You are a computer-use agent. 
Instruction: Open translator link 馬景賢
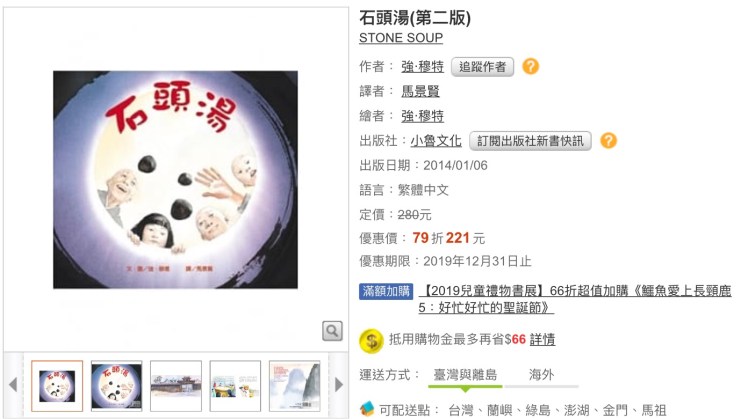[420, 91]
